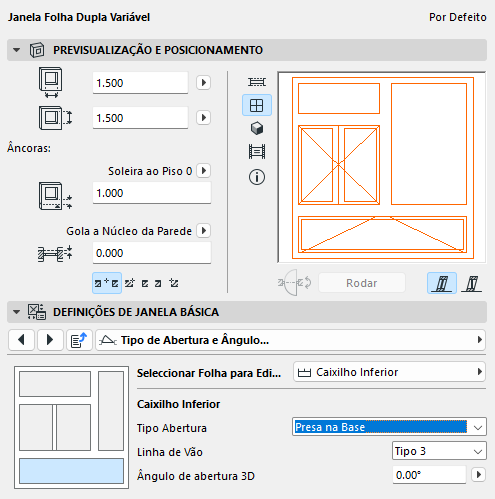Click the Âncoras: label

[x=29, y=148]
